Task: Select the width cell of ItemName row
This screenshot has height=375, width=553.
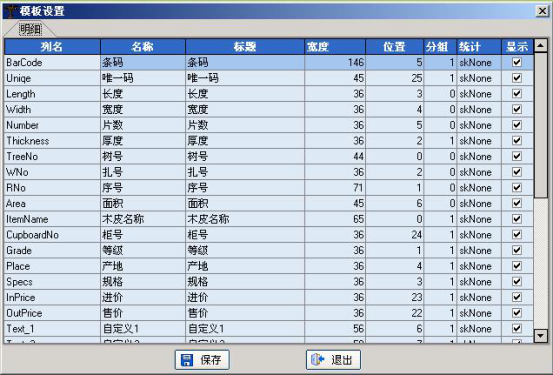Action: pyautogui.click(x=335, y=219)
